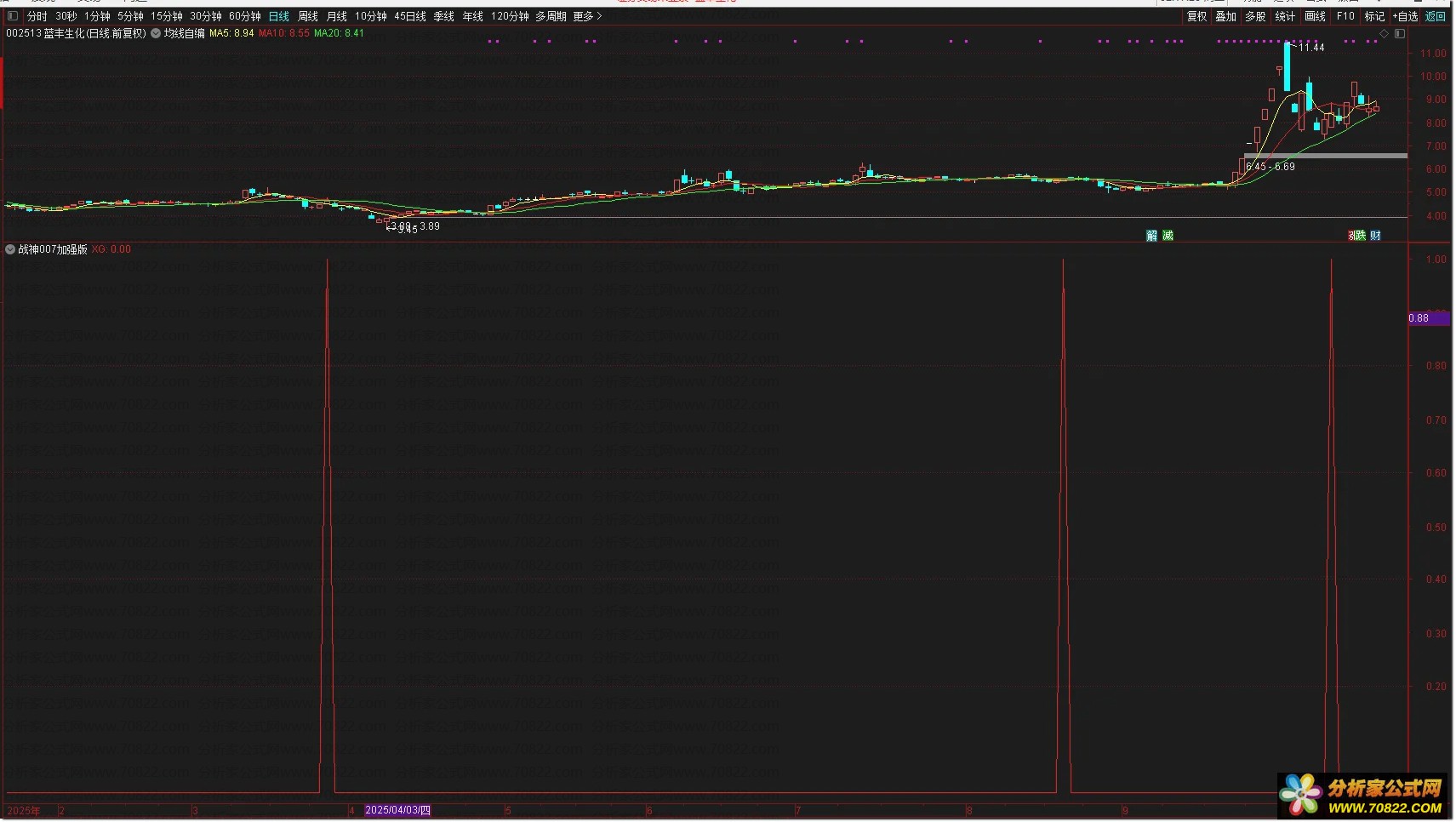This screenshot has width=1456, height=822.
Task: Switch to the 60分钟 period tab
Action: tap(245, 16)
